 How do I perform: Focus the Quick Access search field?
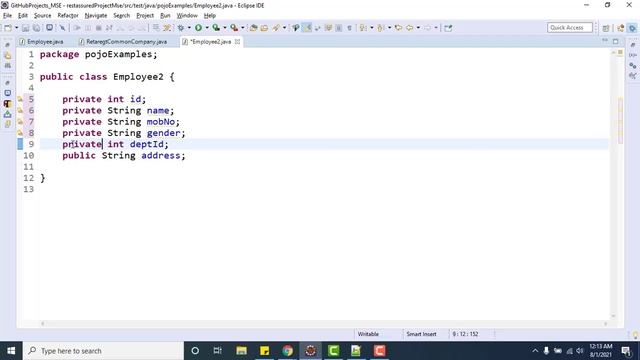tap(570, 28)
